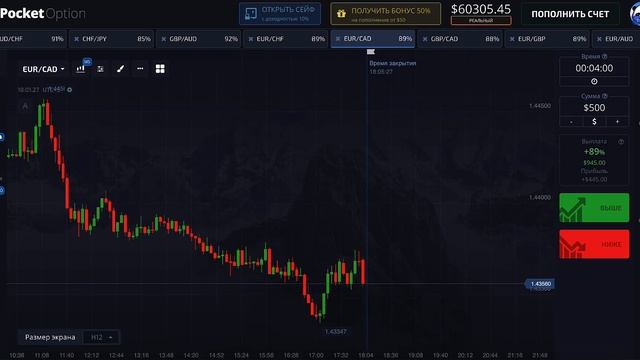Click the +89% payout value
This screenshot has width=640, height=360.
click(594, 152)
